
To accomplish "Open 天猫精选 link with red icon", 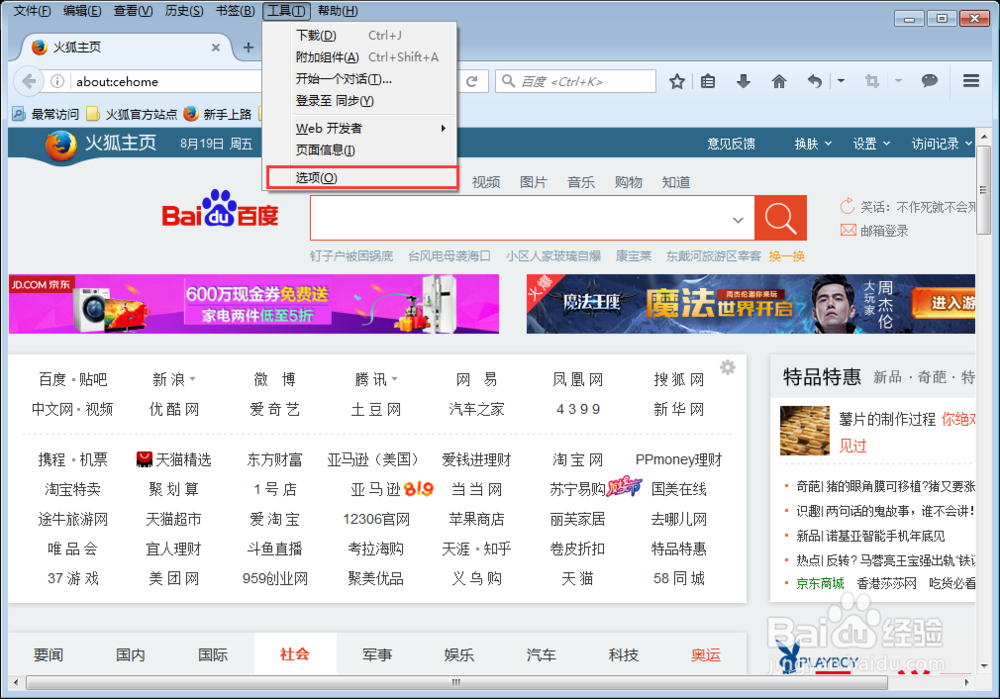I will pyautogui.click(x=173, y=459).
